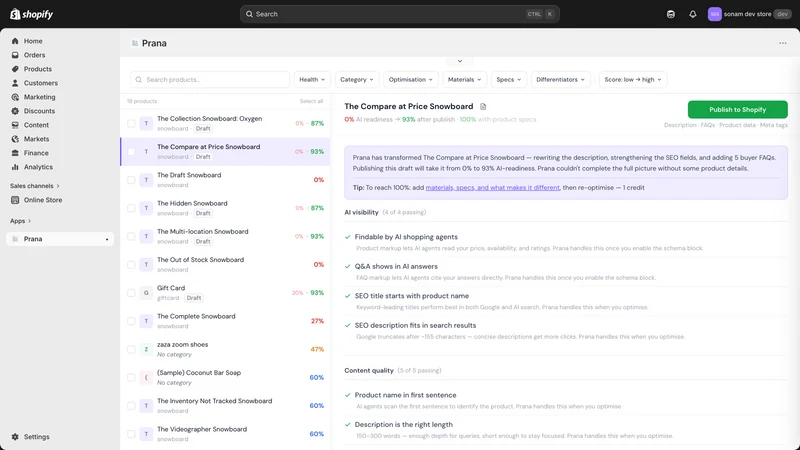
Task: Tick checkbox for The Multi-location Snowboard
Action: 131,236
